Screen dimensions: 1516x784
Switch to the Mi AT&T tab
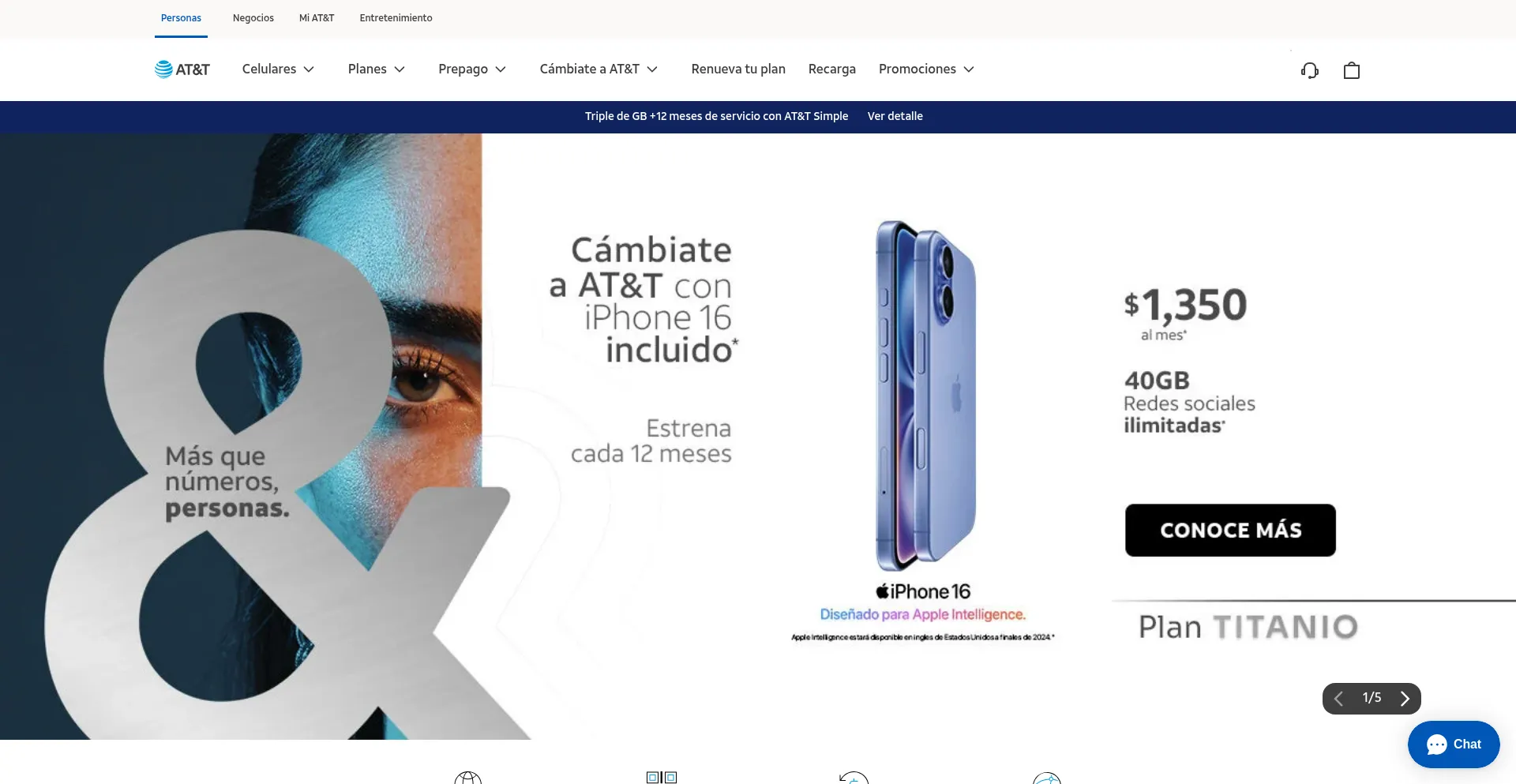[x=317, y=18]
